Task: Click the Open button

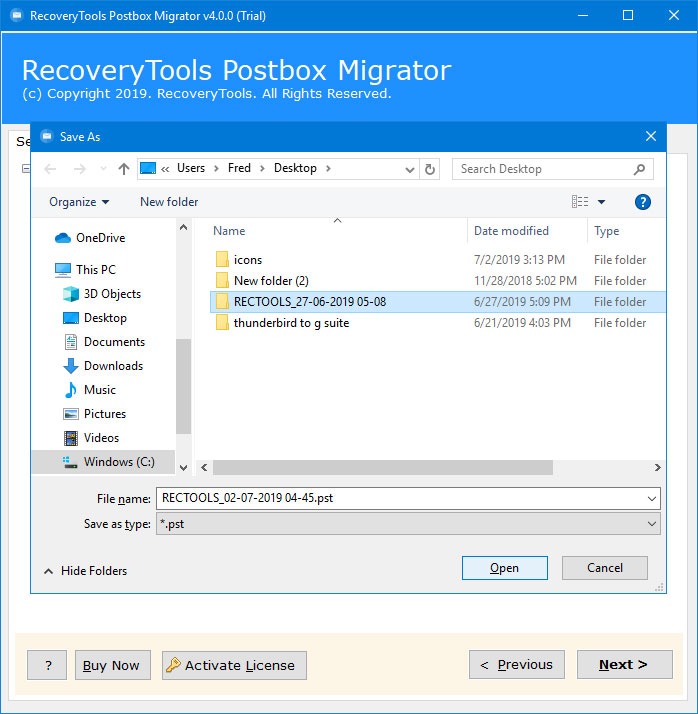Action: pos(504,568)
